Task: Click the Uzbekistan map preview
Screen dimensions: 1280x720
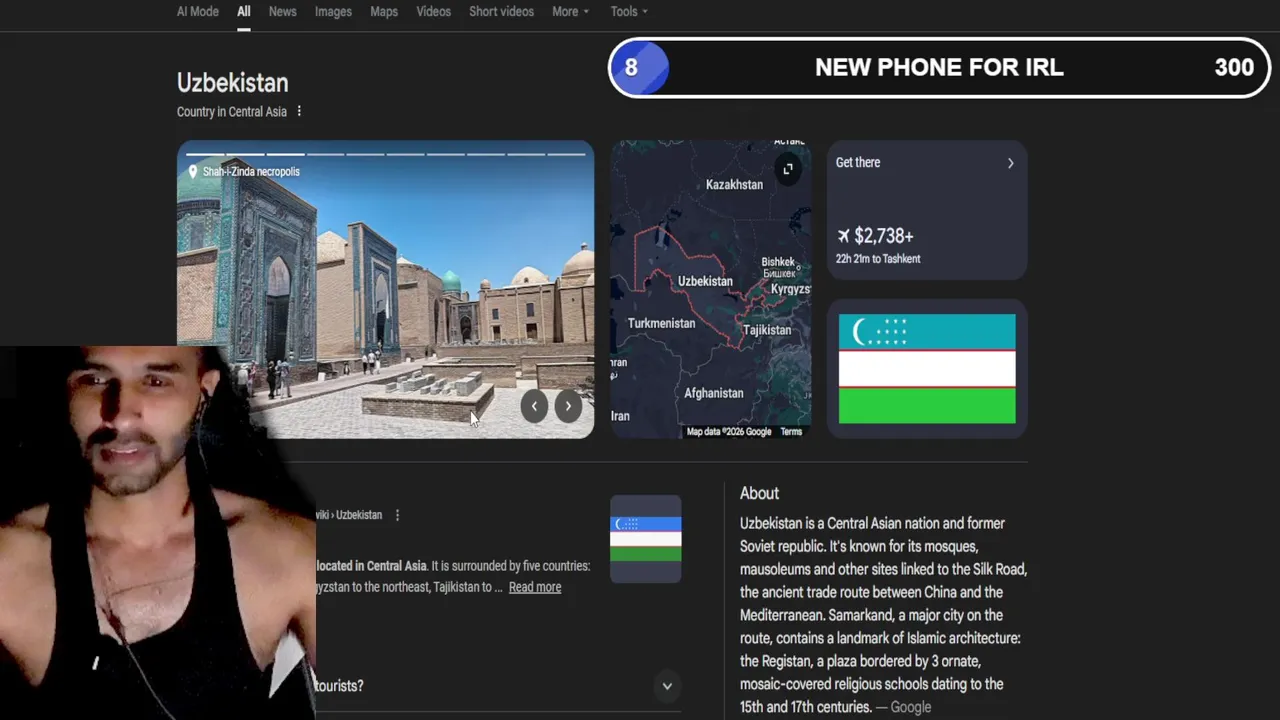Action: click(x=711, y=290)
